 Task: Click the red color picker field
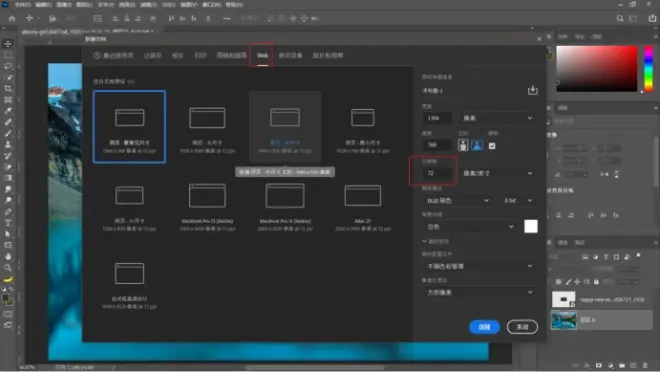(x=597, y=69)
